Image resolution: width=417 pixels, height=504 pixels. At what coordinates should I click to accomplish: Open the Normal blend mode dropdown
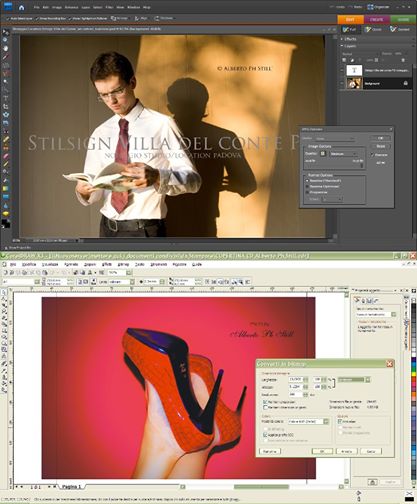(x=360, y=54)
